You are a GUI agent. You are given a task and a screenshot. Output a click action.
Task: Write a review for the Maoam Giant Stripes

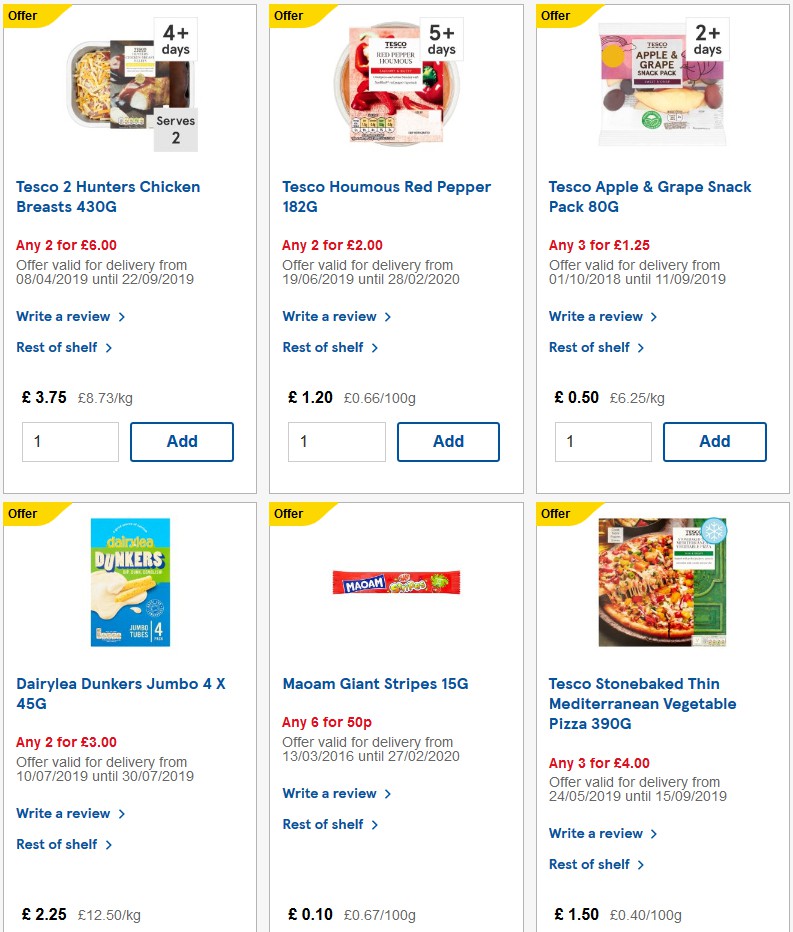tap(331, 793)
